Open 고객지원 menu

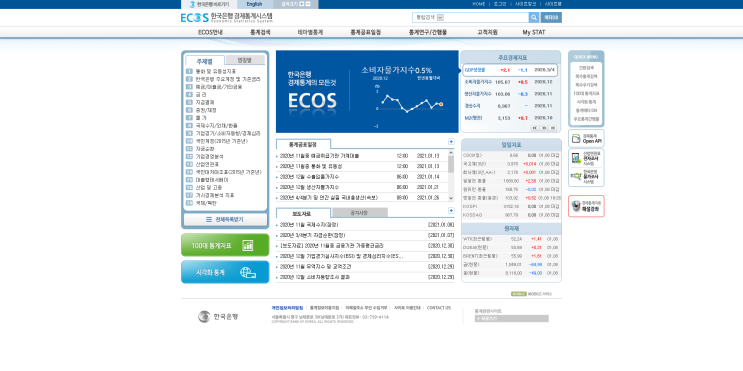487,33
